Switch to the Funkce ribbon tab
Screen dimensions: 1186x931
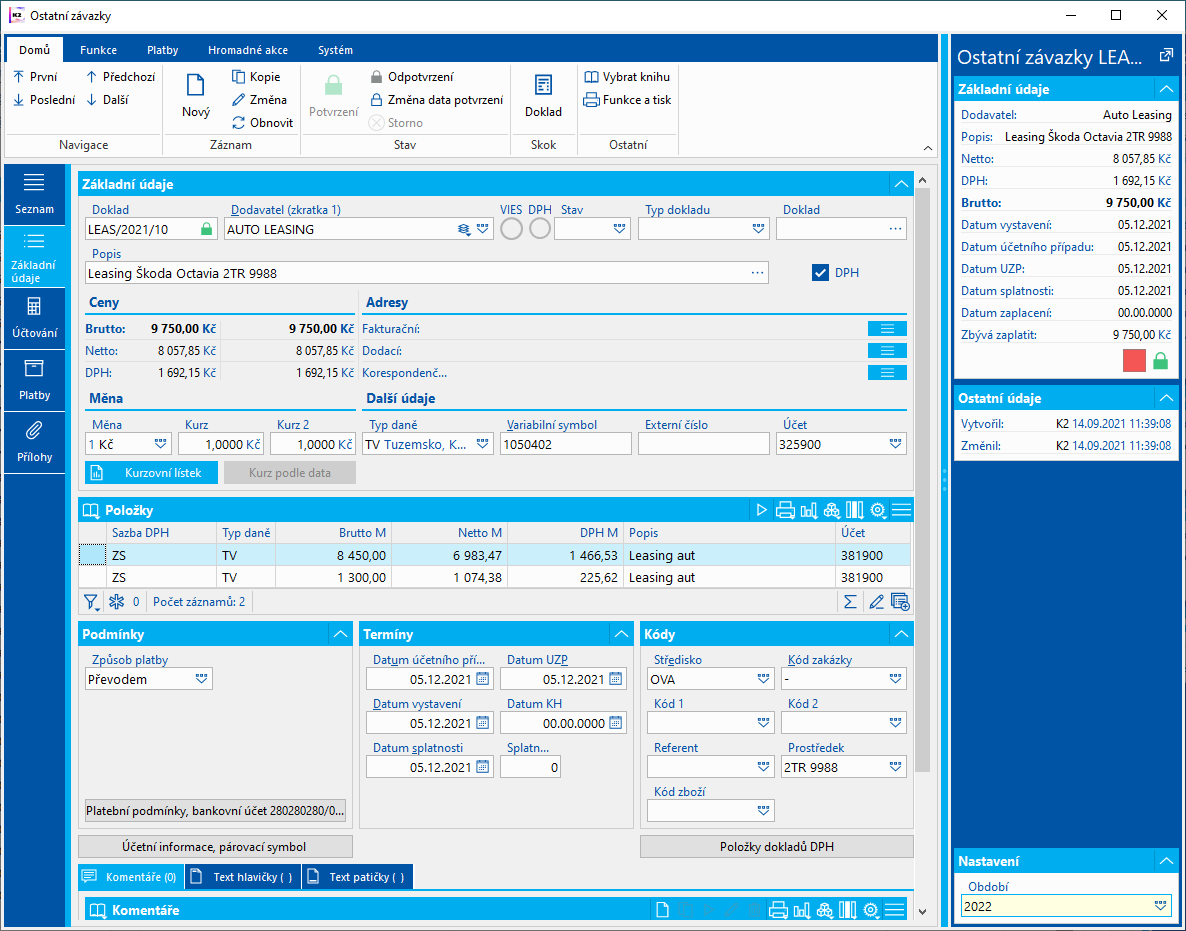(99, 50)
